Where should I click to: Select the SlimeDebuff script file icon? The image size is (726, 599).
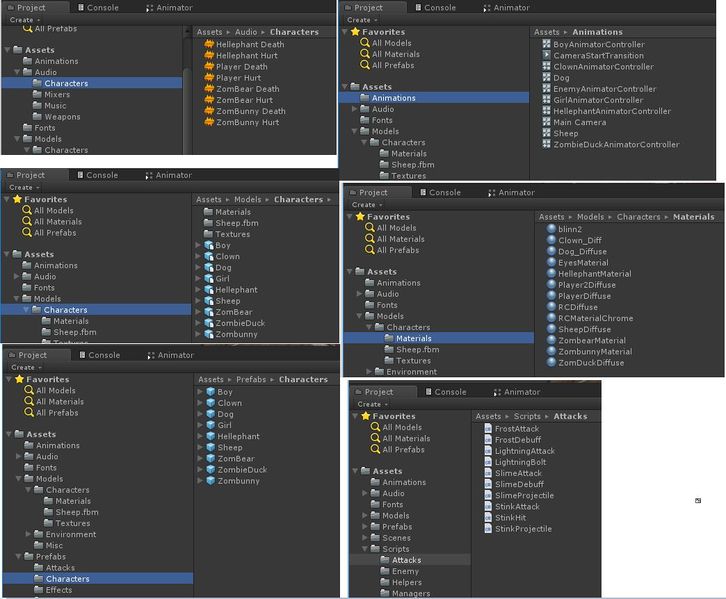point(488,484)
